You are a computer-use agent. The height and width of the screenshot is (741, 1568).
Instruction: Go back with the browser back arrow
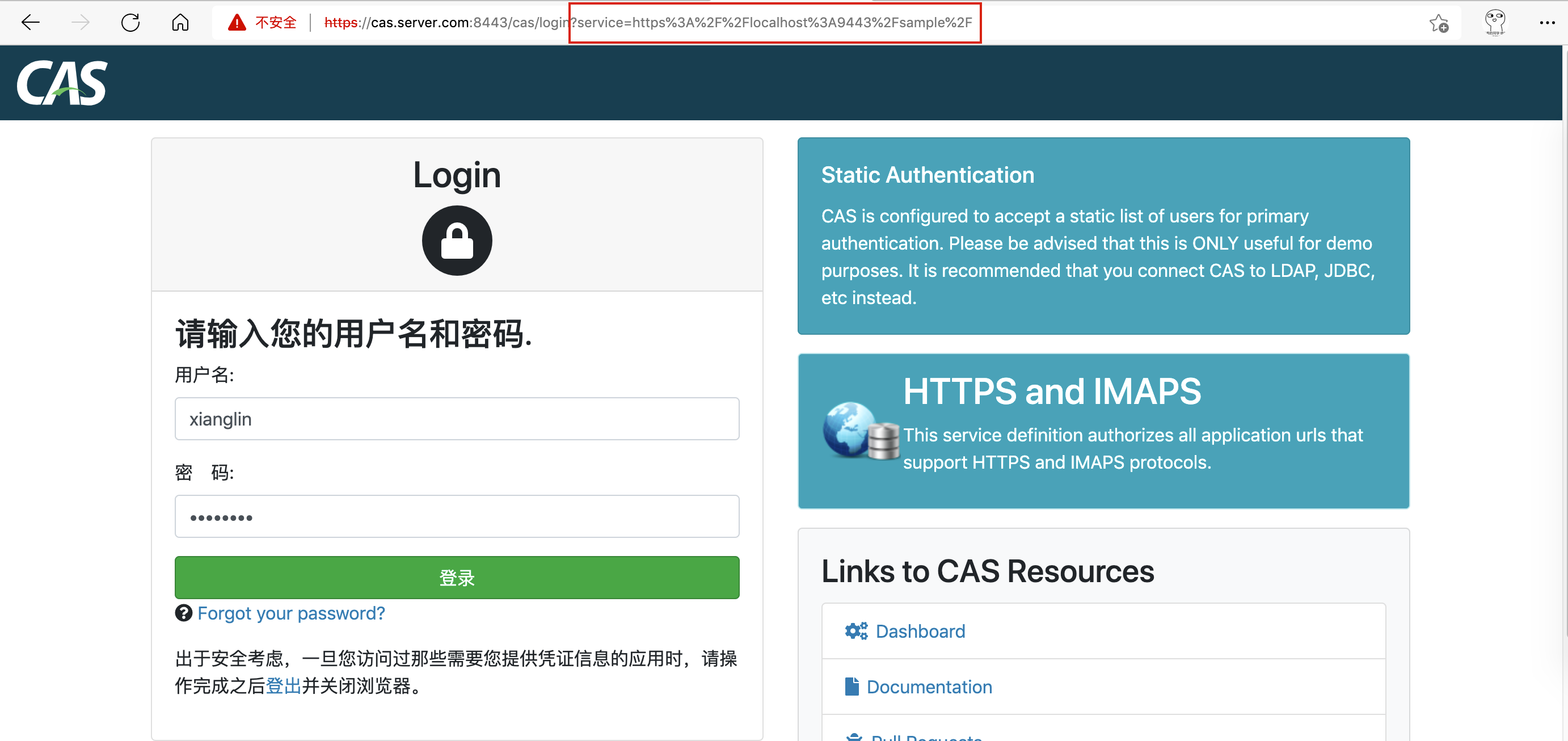pyautogui.click(x=31, y=23)
